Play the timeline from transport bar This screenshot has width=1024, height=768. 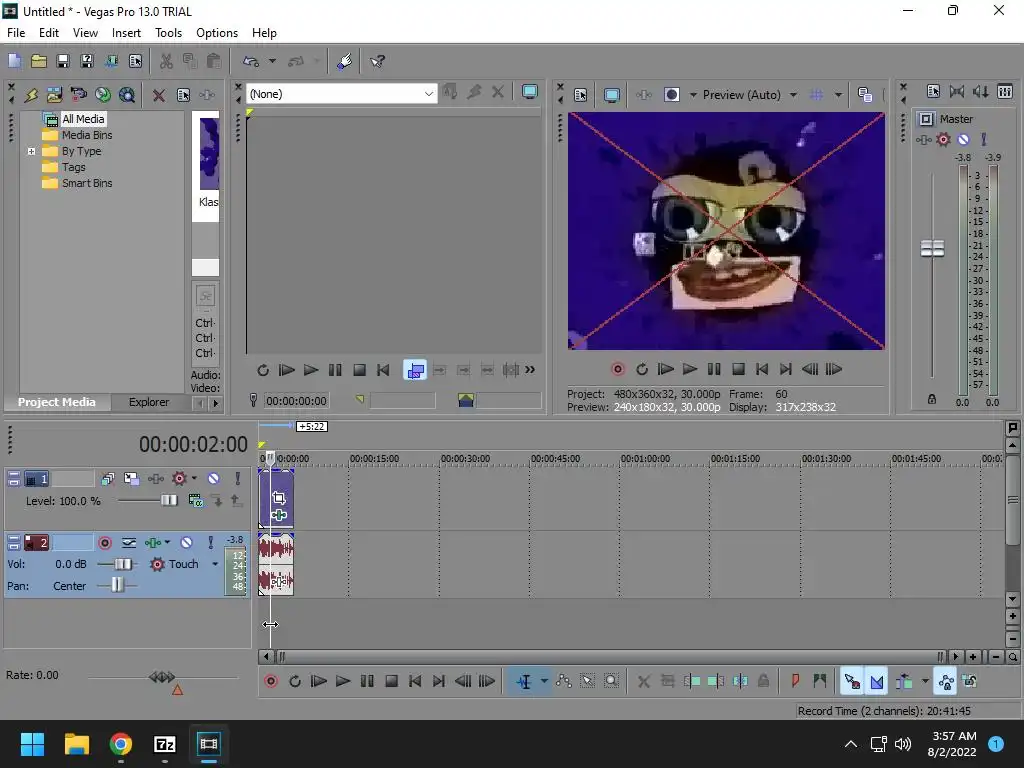click(x=342, y=682)
